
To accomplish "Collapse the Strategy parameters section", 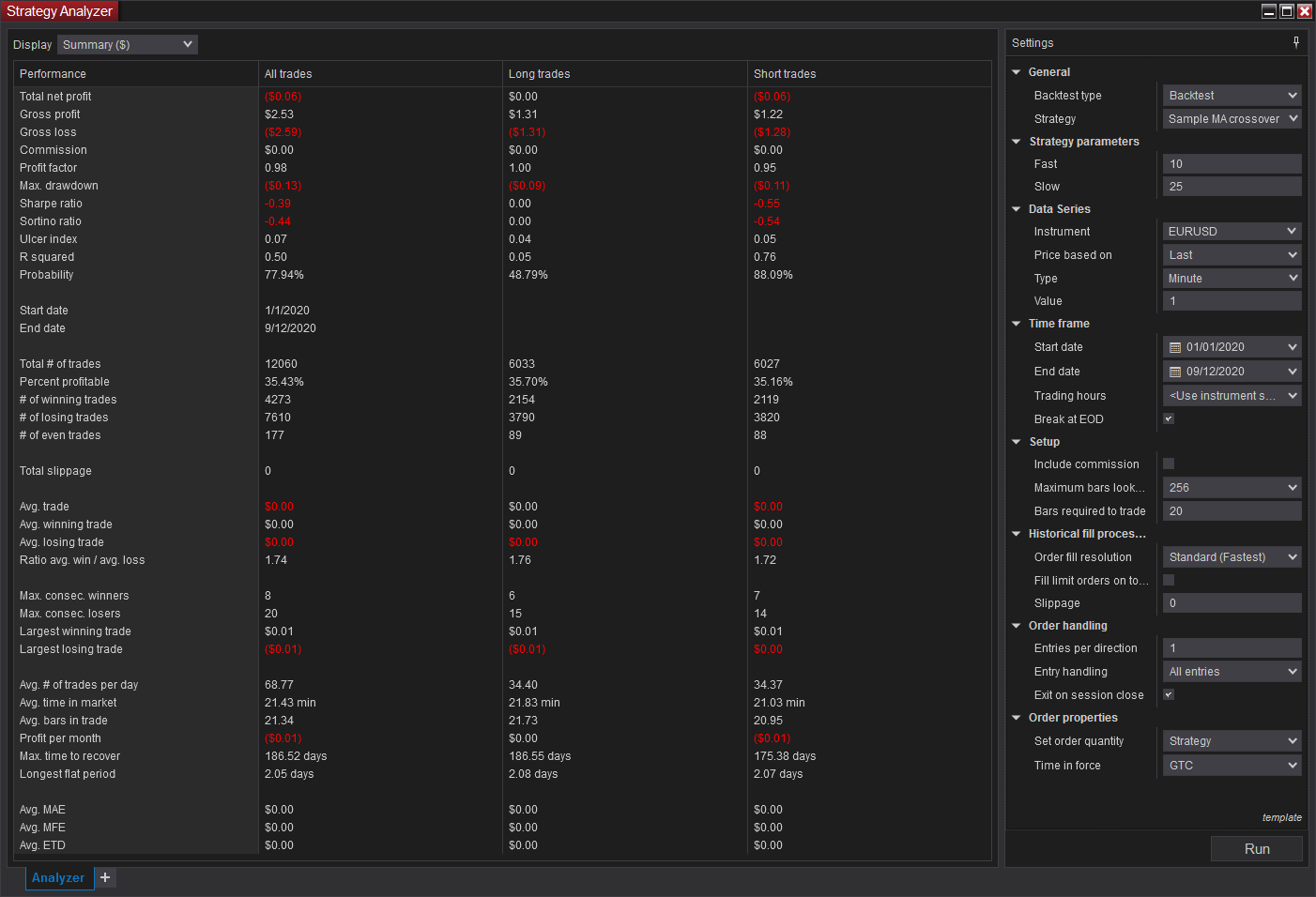I will pos(1017,142).
